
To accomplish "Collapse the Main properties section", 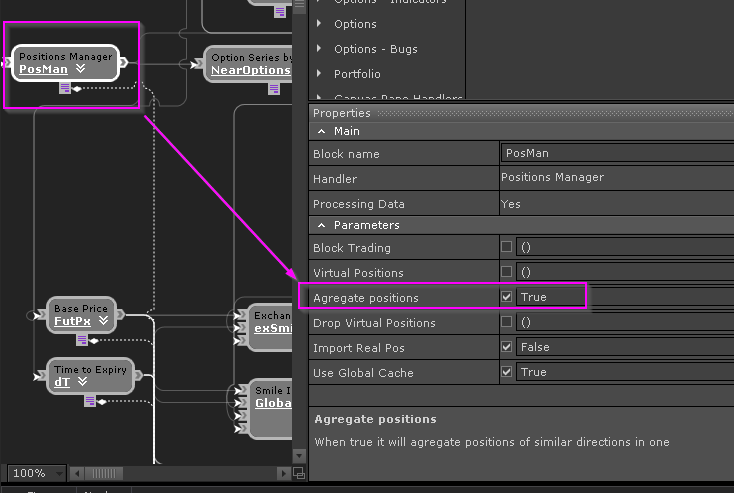I will pos(321,131).
